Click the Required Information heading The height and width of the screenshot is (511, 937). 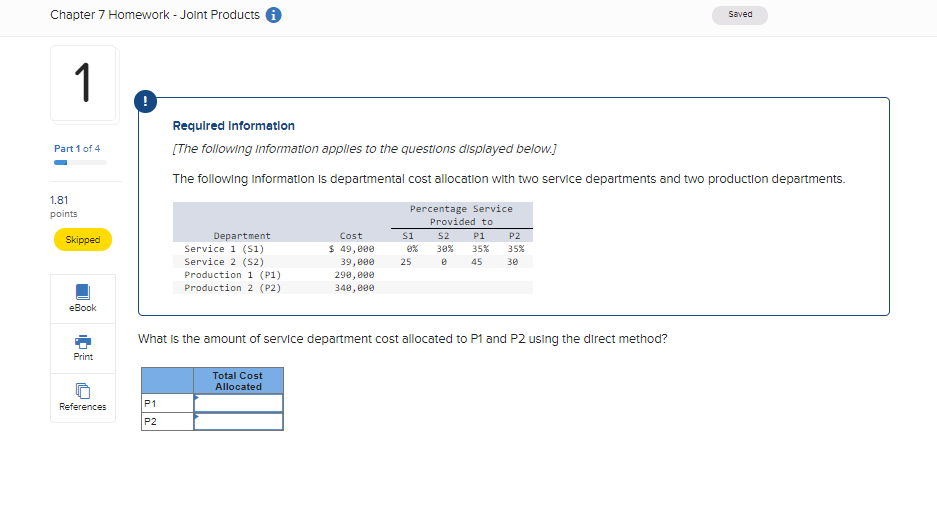pyautogui.click(x=234, y=126)
